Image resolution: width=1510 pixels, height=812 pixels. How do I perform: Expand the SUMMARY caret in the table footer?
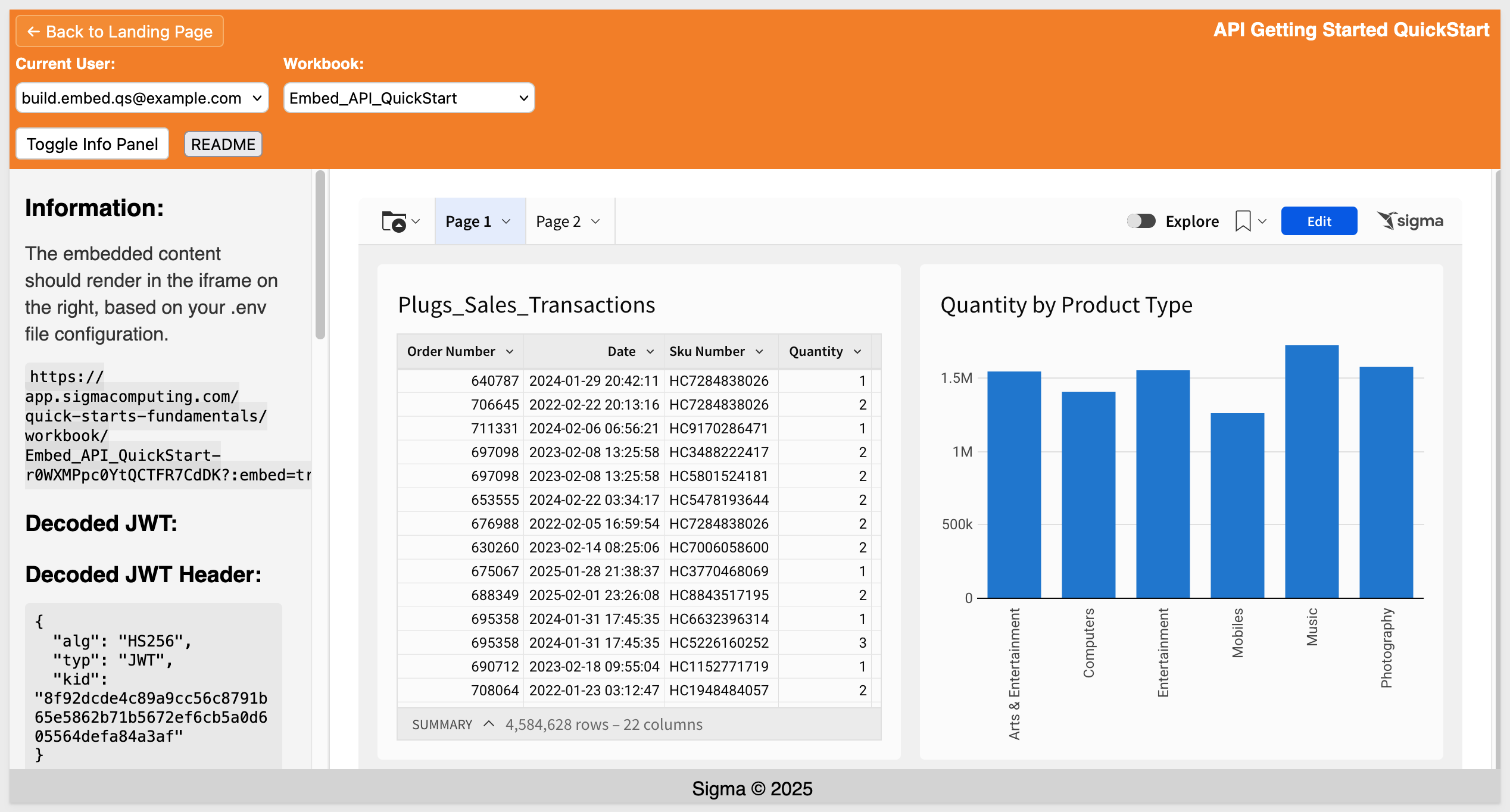[x=489, y=724]
